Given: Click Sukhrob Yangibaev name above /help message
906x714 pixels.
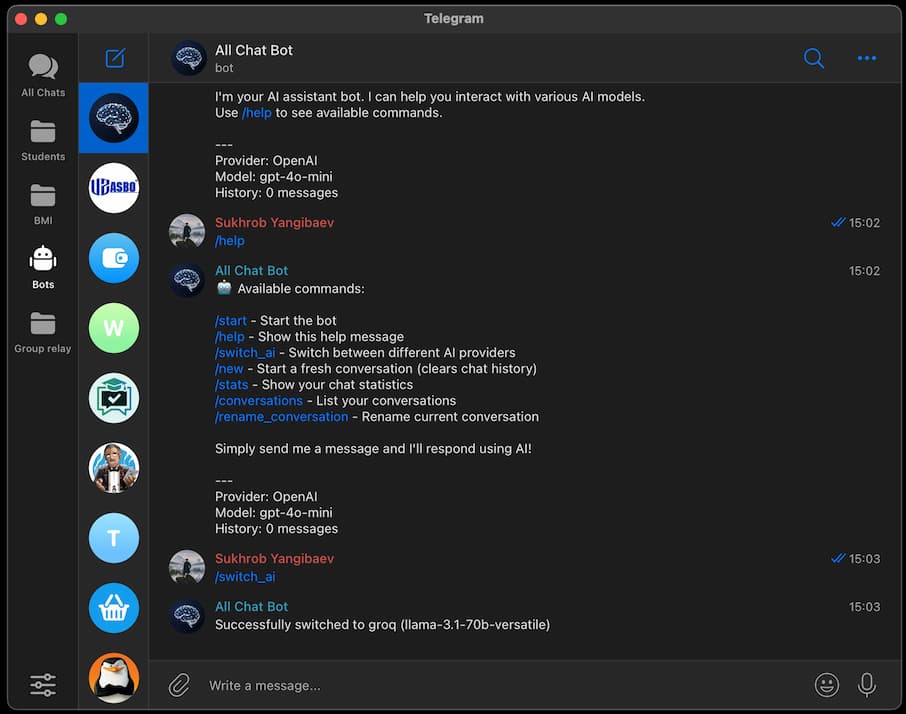Looking at the screenshot, I should (x=274, y=222).
